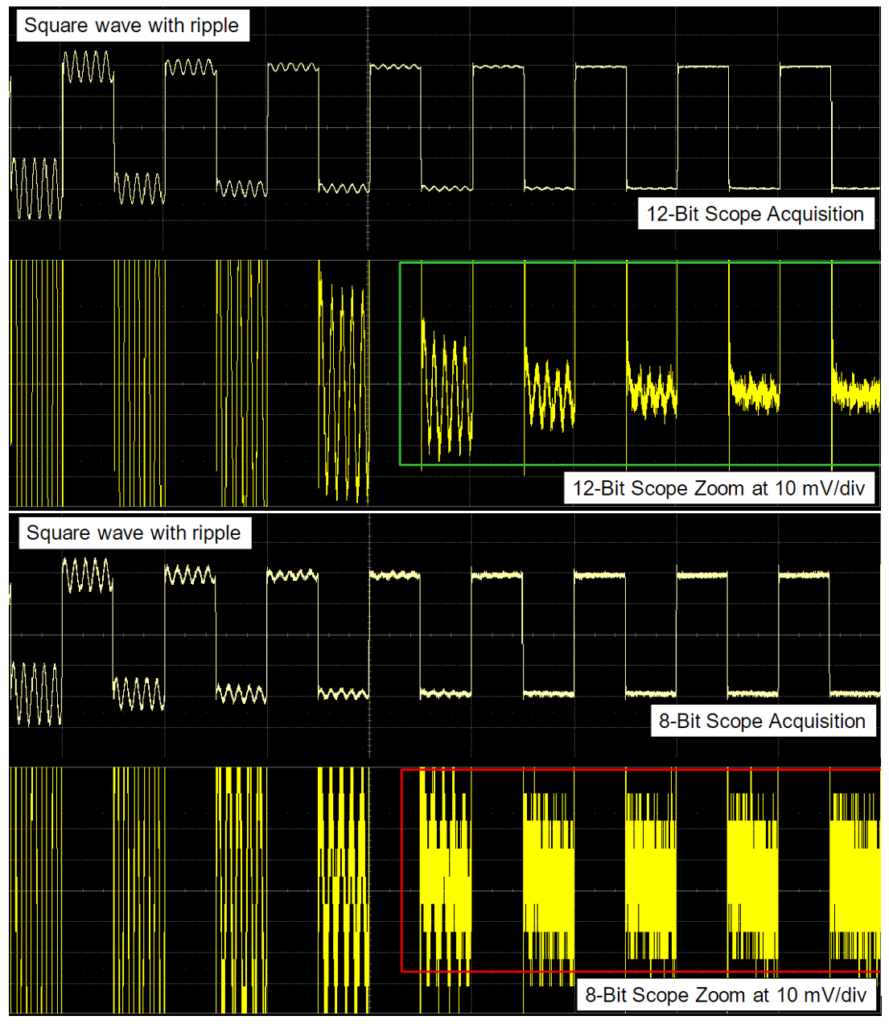Select the '12-Bit Scope Acquisition' label
The image size is (889, 1024).
click(755, 213)
